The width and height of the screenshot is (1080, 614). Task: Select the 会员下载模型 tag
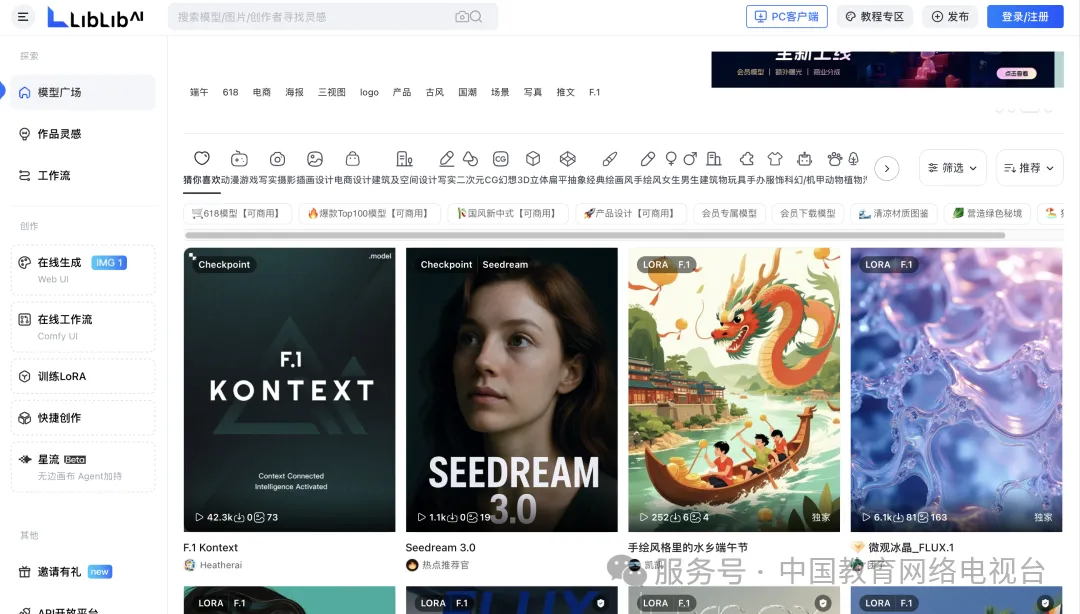tap(807, 214)
